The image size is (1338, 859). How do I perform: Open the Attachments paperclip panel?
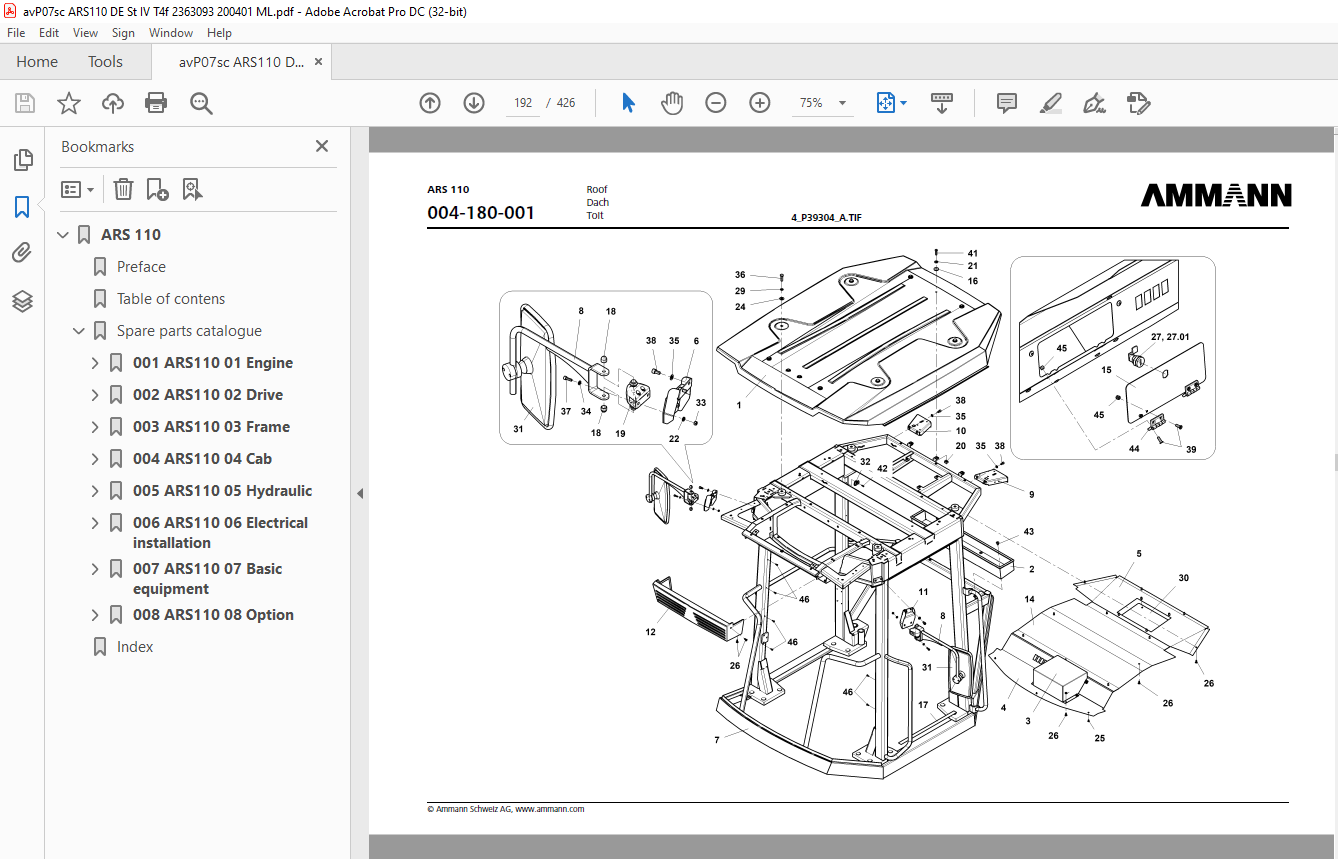pyautogui.click(x=22, y=253)
